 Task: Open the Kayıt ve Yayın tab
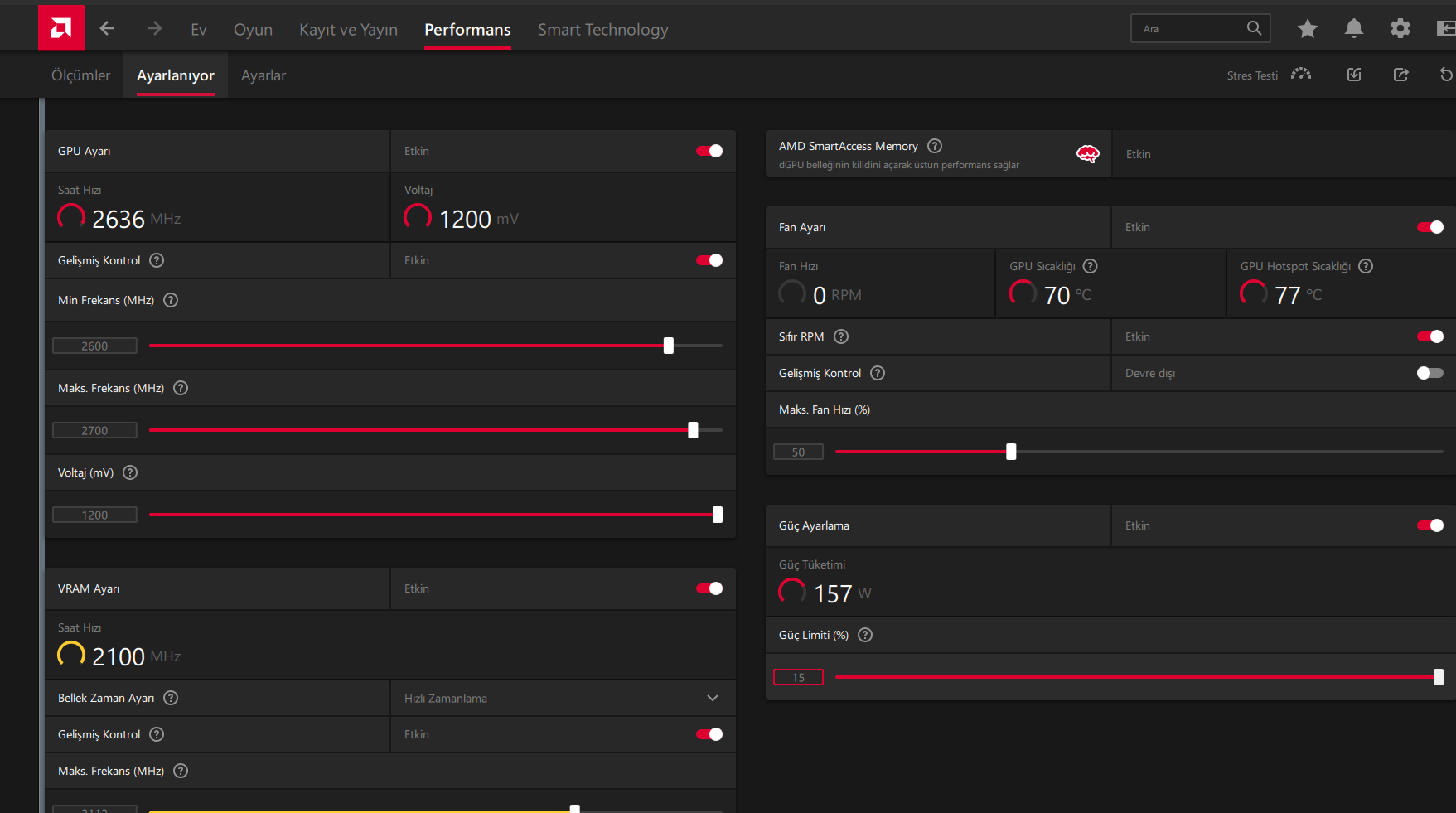click(x=348, y=30)
